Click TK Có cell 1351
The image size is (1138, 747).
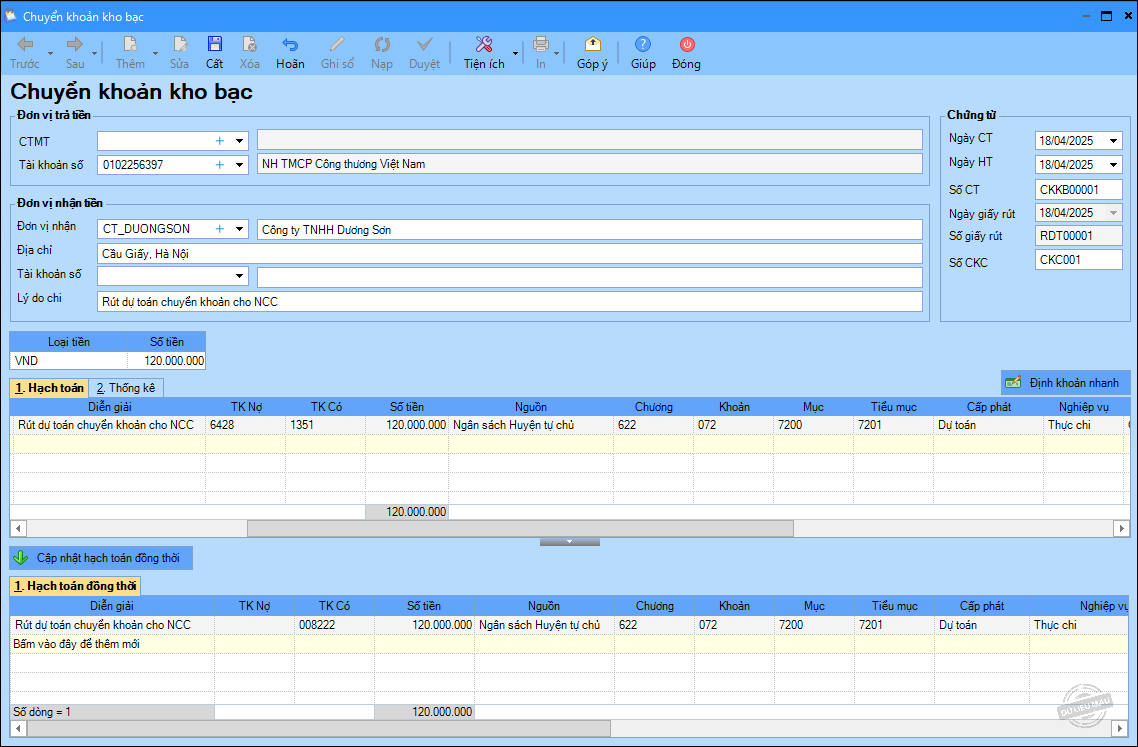pyautogui.click(x=325, y=425)
